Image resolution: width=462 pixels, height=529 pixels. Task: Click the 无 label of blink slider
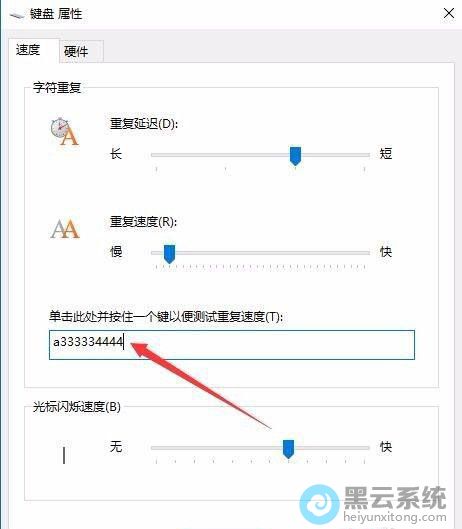click(x=116, y=447)
